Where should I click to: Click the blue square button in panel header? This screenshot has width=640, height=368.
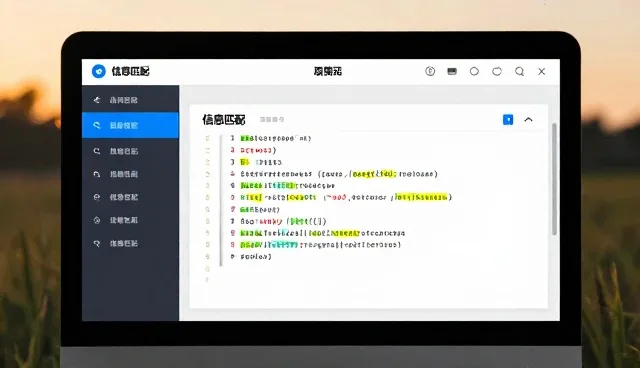[x=508, y=120]
